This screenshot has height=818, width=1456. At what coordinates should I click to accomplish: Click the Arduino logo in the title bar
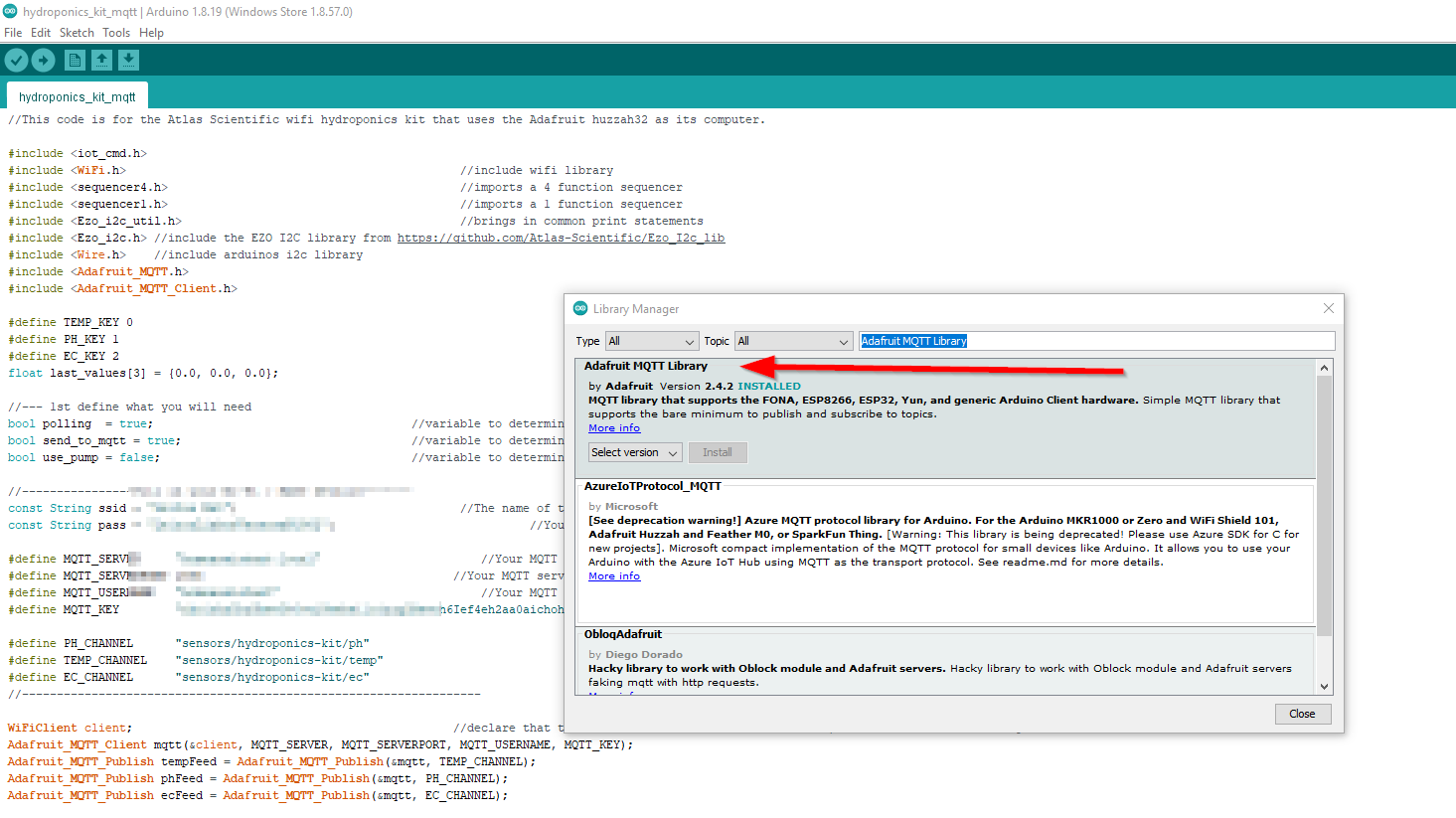coord(10,11)
